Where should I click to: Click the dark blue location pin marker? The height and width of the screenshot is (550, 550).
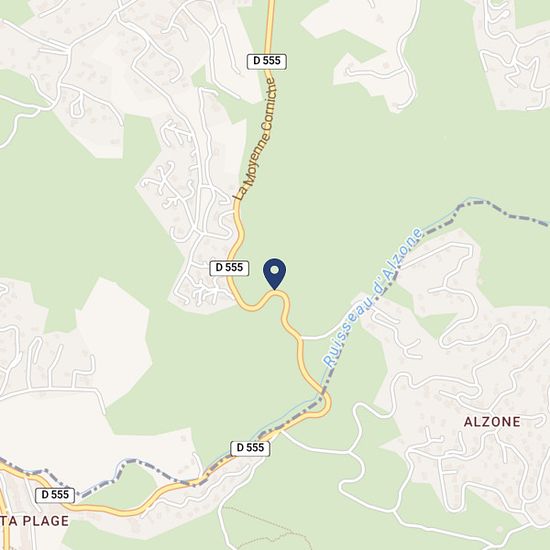click(274, 274)
